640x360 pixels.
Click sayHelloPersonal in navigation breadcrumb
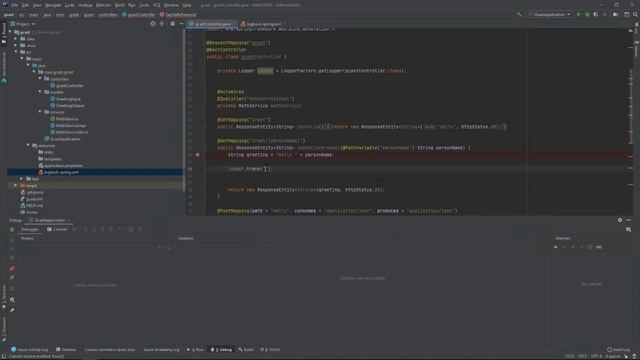click(x=178, y=14)
